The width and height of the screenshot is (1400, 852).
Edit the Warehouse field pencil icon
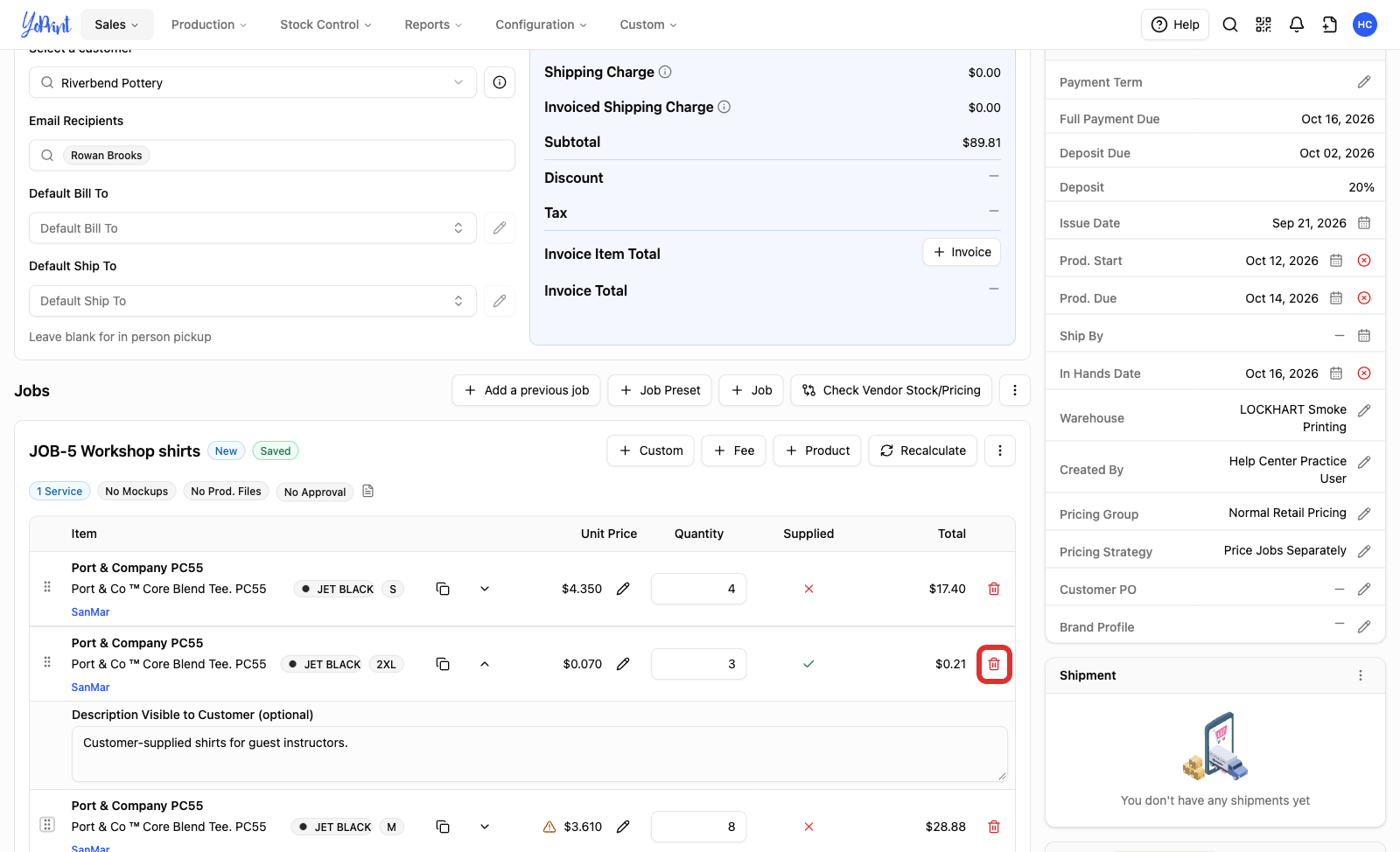(1364, 410)
